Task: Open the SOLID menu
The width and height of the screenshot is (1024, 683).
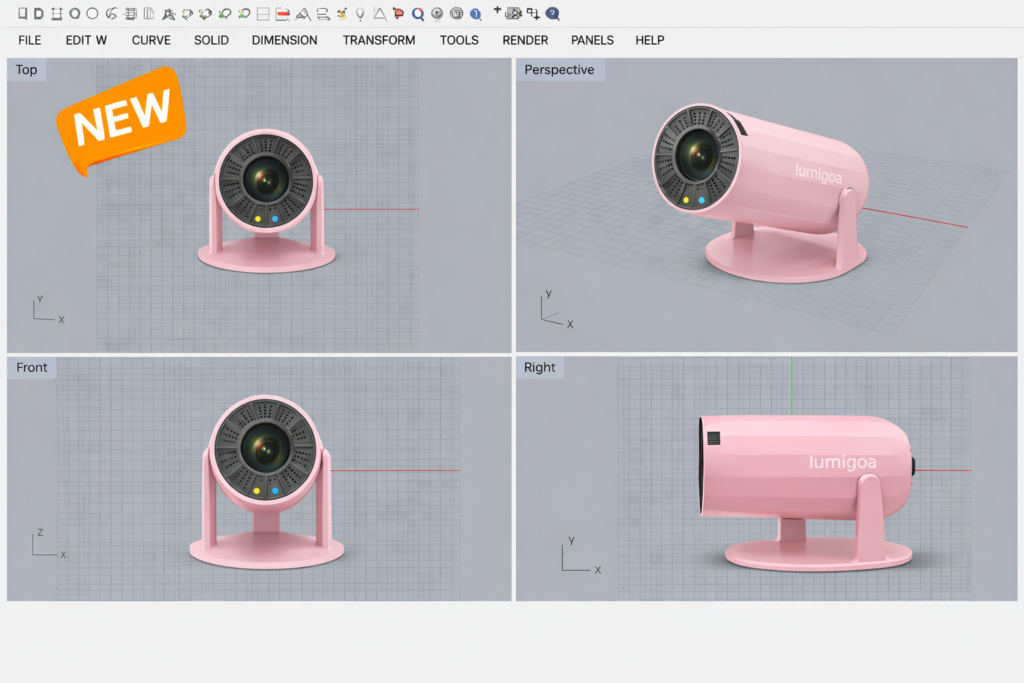Action: coord(211,41)
